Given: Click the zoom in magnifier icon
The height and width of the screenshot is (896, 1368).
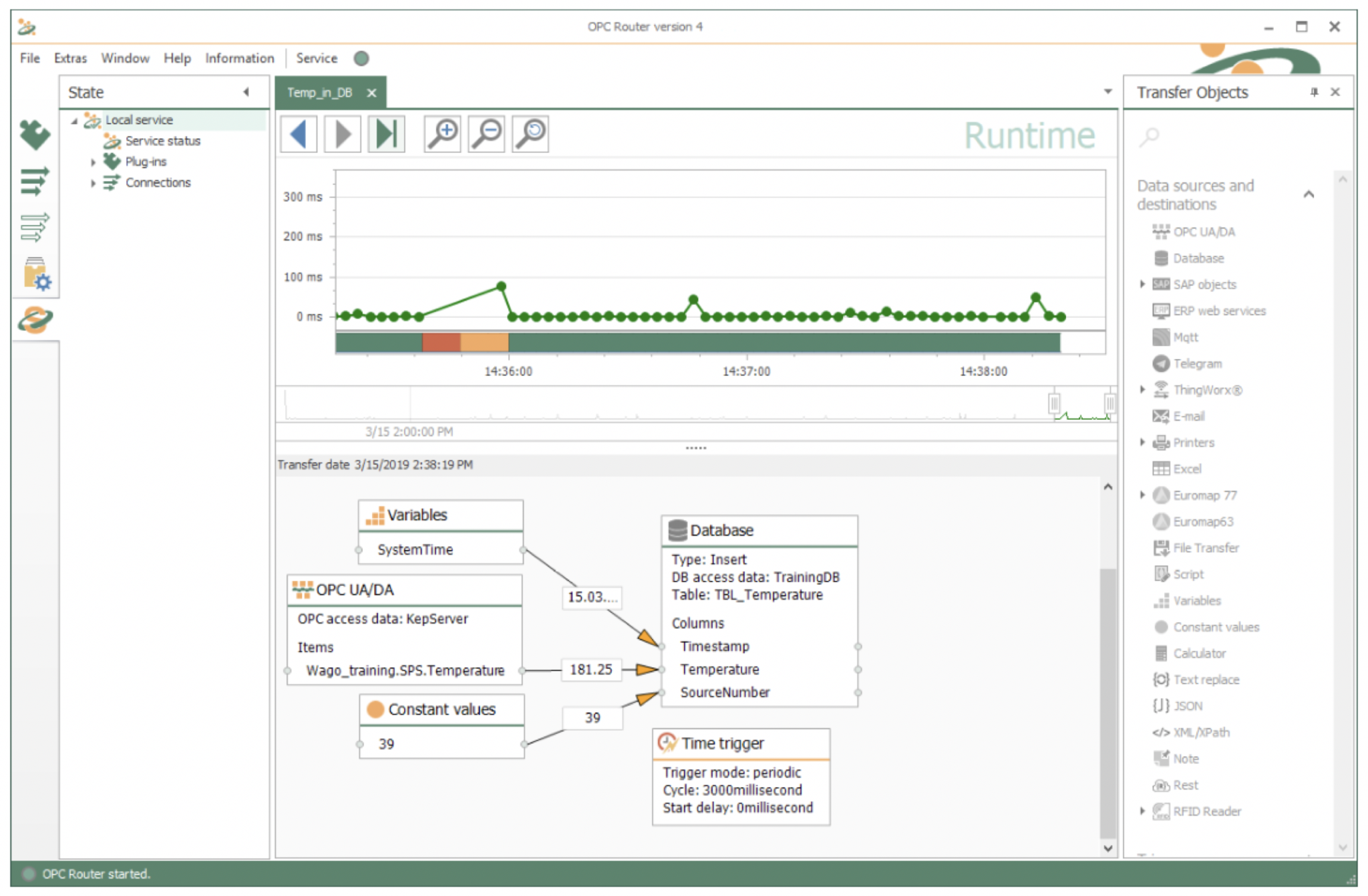Looking at the screenshot, I should (x=442, y=134).
